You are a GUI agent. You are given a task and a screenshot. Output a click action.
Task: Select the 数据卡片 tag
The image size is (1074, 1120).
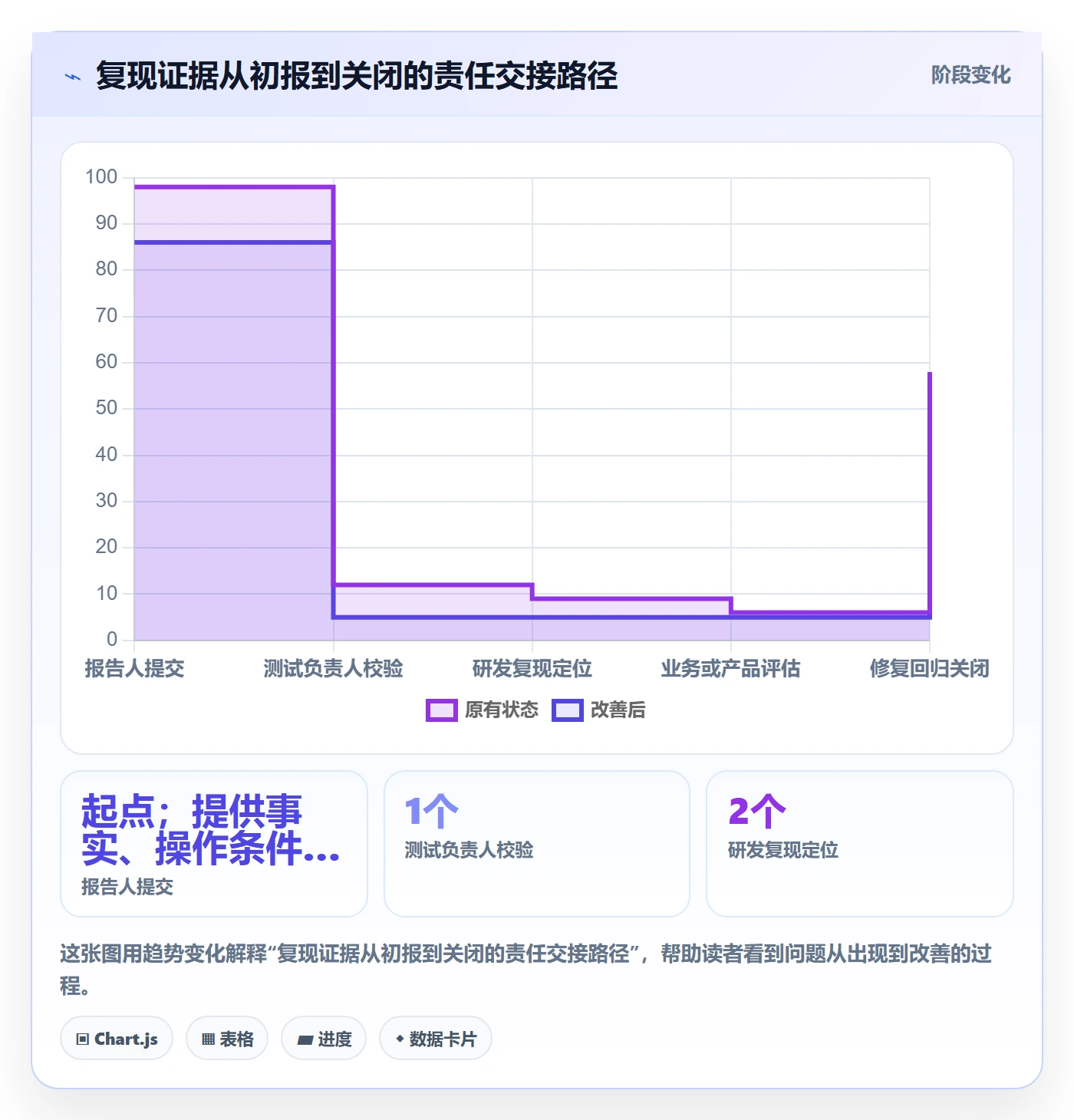pyautogui.click(x=436, y=1039)
